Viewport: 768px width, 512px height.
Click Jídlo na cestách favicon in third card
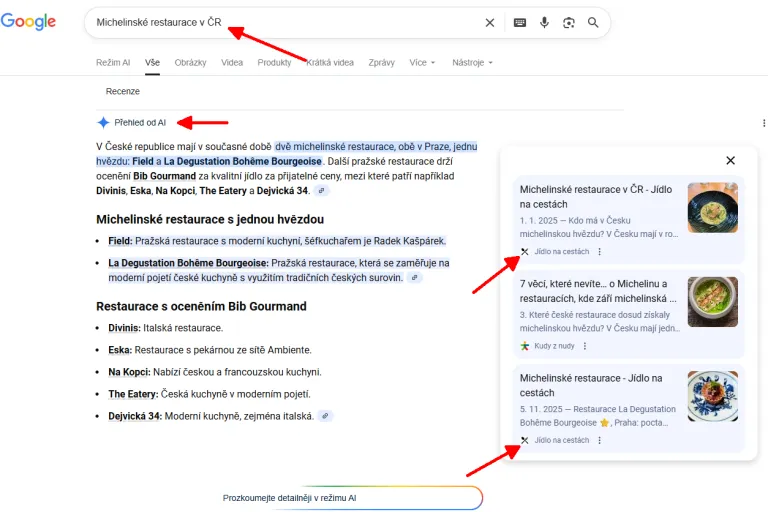click(525, 440)
